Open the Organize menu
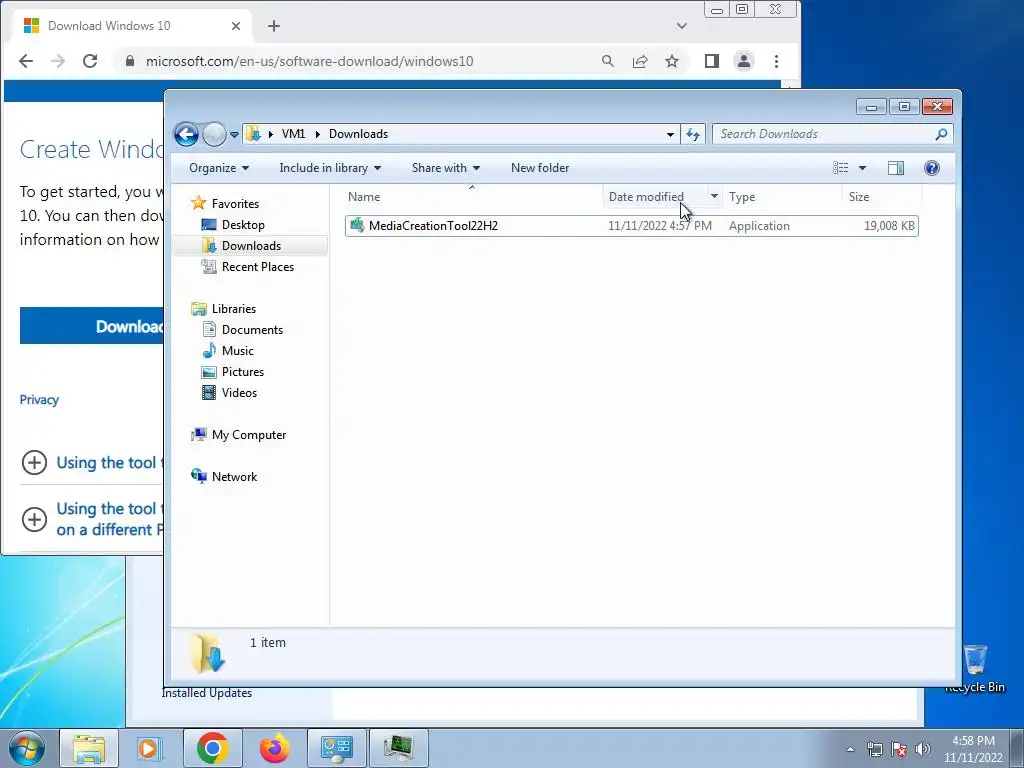The width and height of the screenshot is (1024, 768). 219,168
